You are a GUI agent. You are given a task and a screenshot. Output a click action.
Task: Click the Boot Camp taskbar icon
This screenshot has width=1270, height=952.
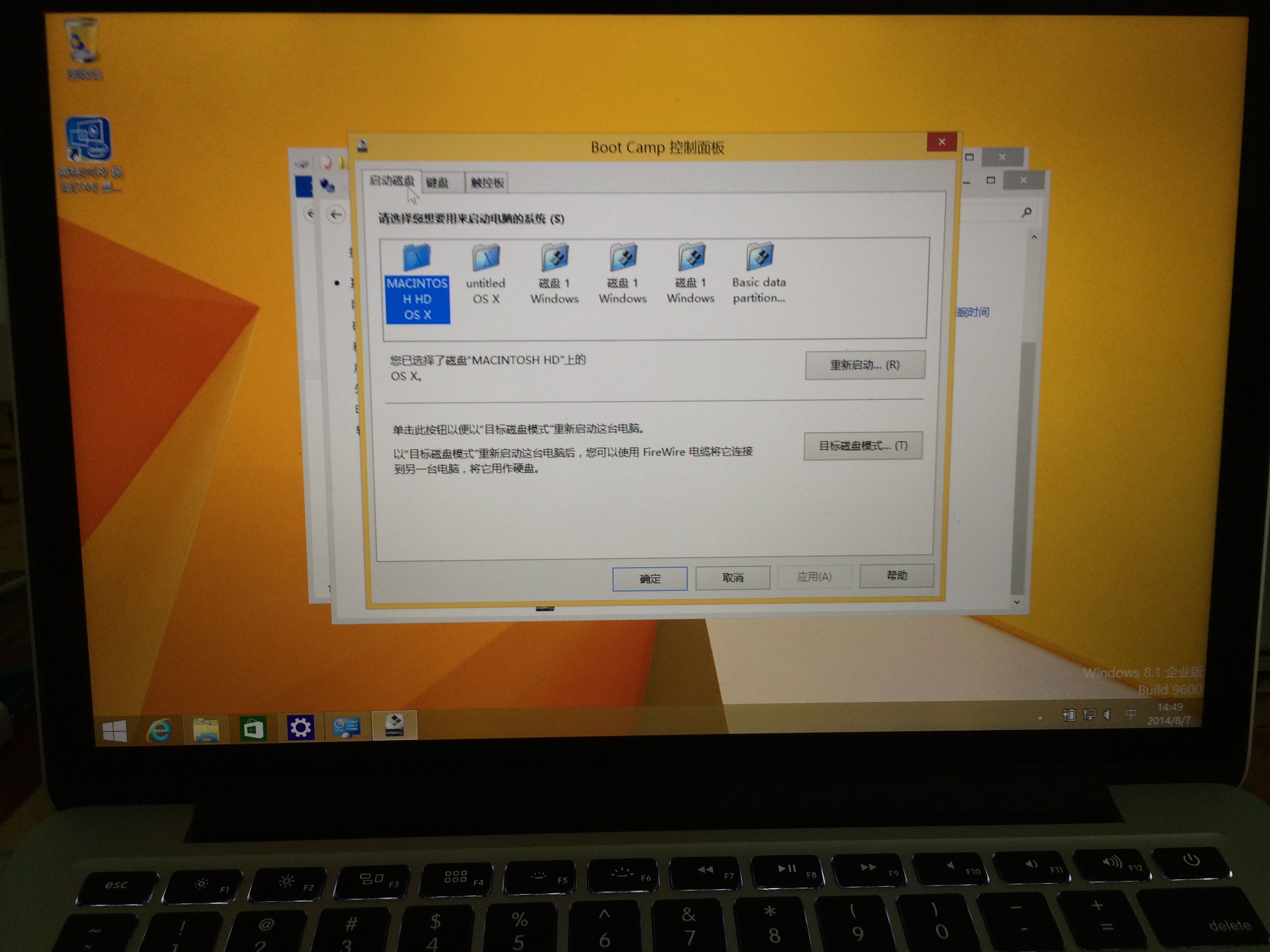[395, 726]
